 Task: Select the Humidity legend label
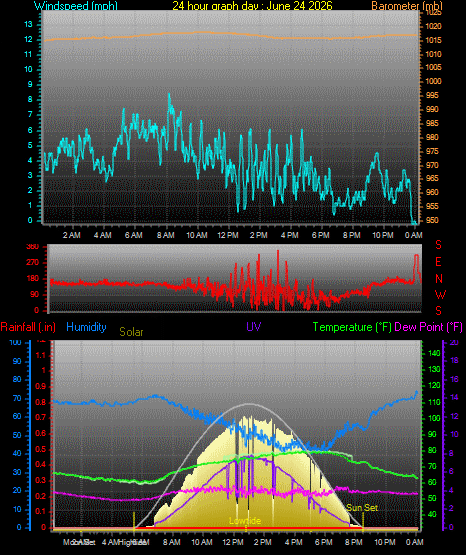tap(86, 327)
